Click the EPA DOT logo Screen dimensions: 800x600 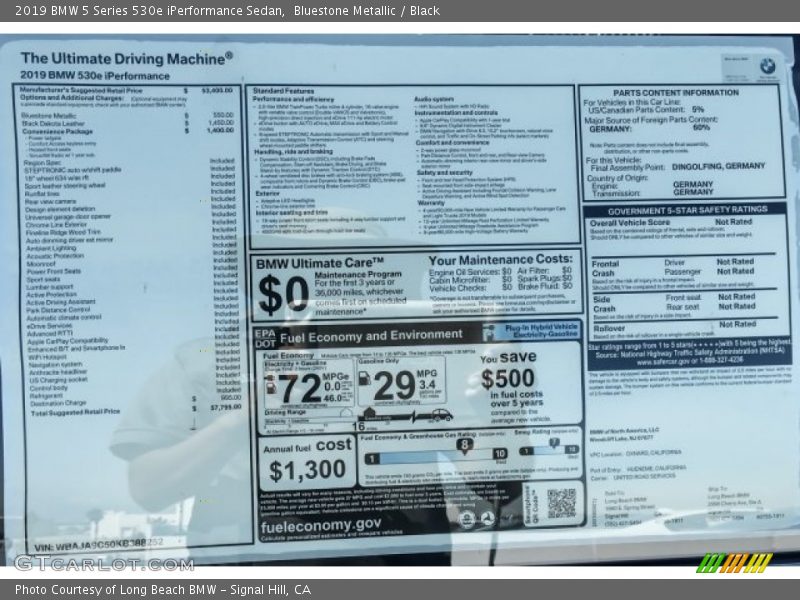(x=264, y=337)
